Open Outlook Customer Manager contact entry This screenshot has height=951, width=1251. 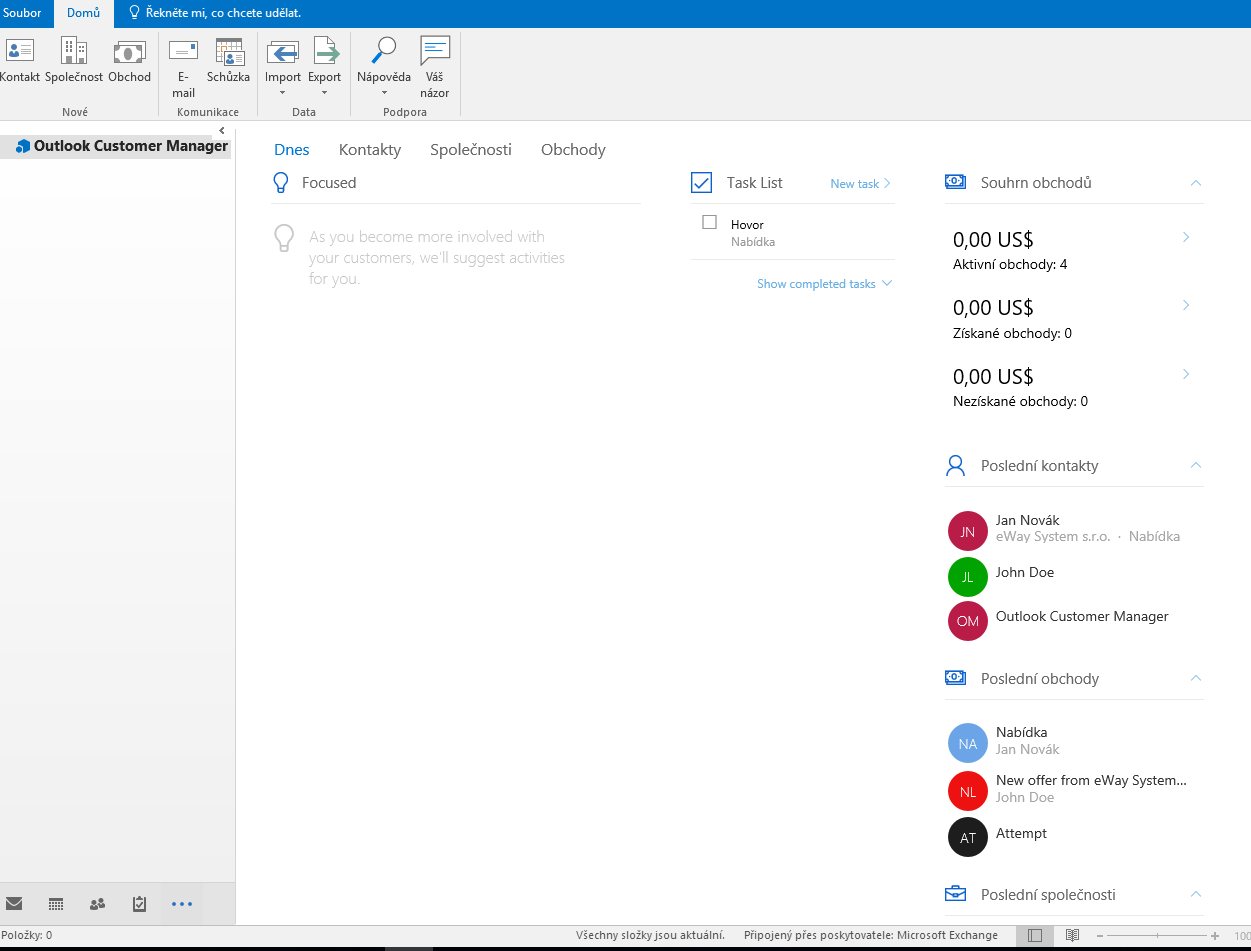pos(1082,616)
